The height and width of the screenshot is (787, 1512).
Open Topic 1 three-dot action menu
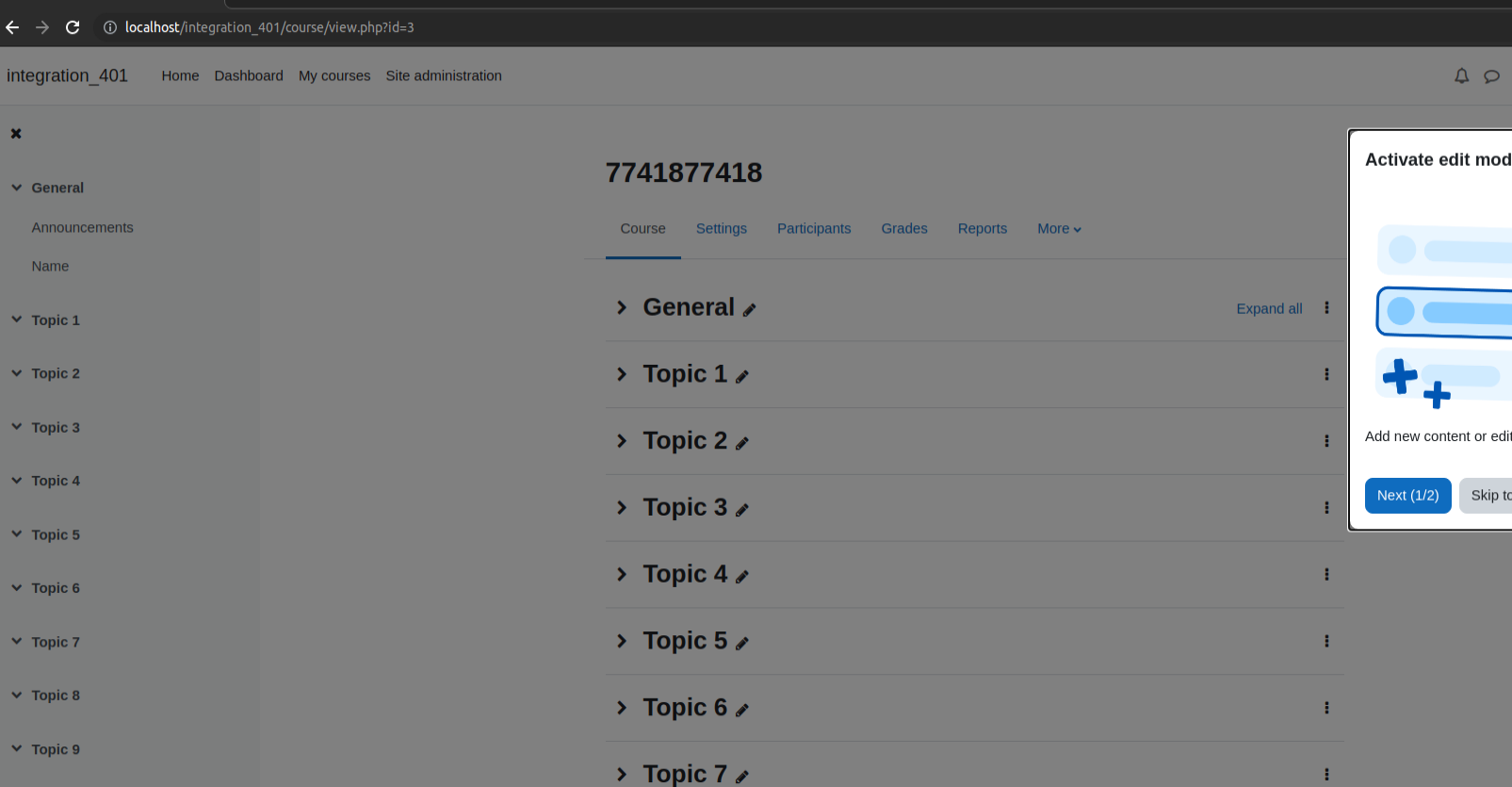point(1326,374)
